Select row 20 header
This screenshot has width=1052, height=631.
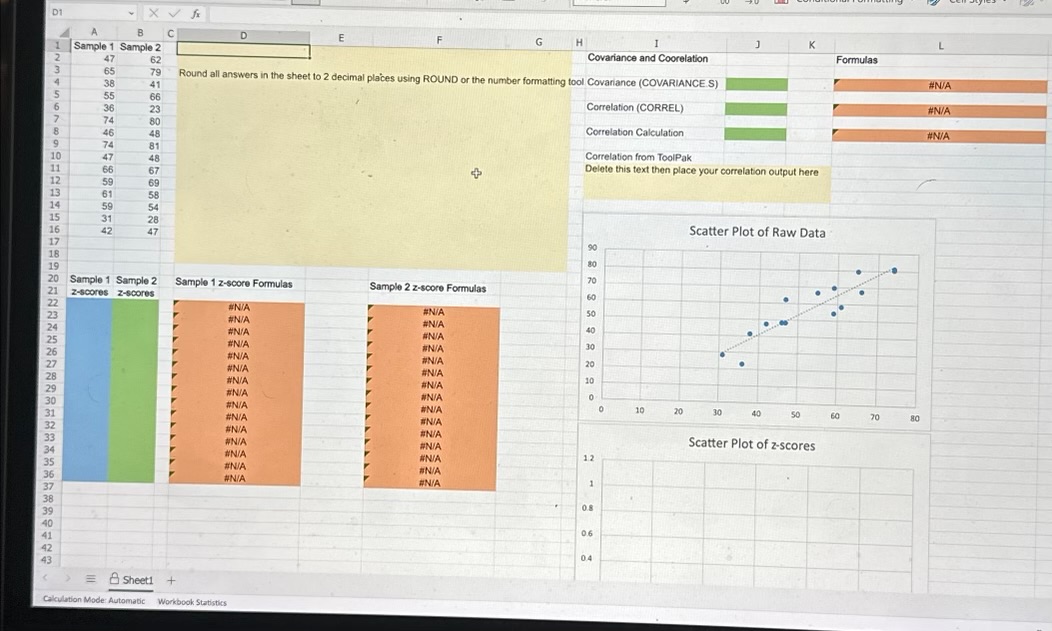[53, 278]
